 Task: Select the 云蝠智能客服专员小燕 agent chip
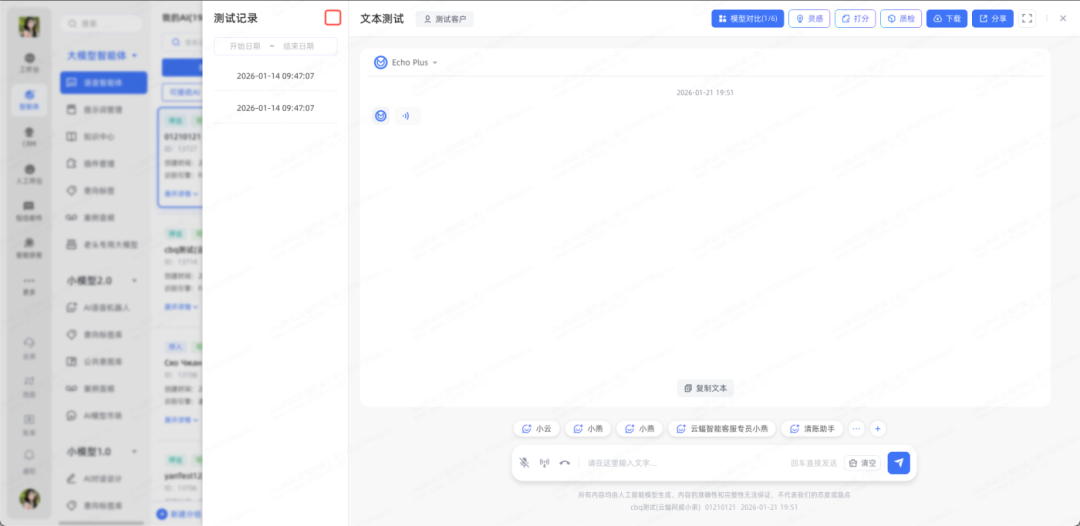tap(721, 428)
